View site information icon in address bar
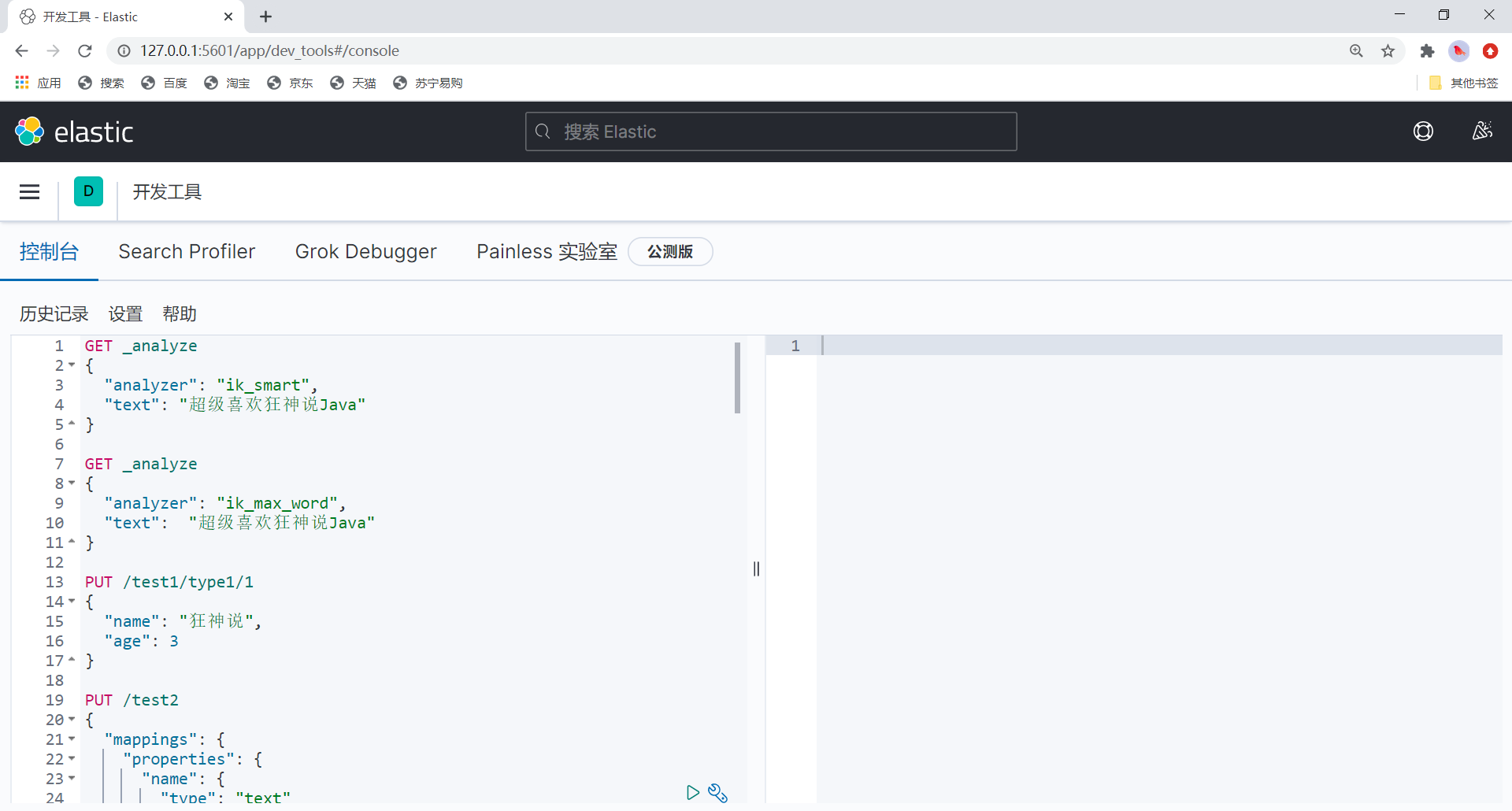 point(124,50)
